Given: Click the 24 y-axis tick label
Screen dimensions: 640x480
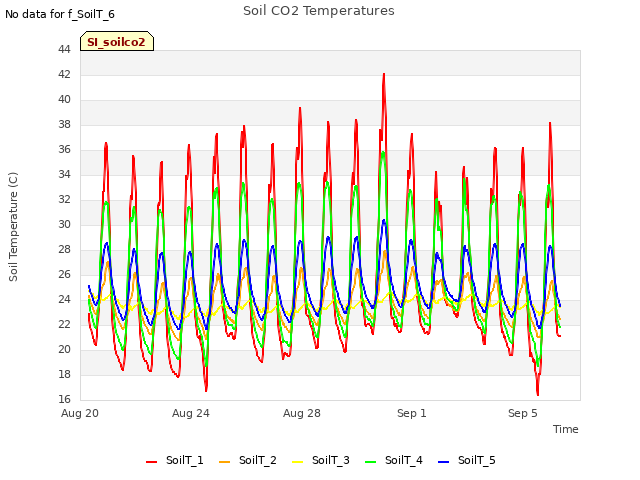Looking at the screenshot, I should click(x=64, y=300).
